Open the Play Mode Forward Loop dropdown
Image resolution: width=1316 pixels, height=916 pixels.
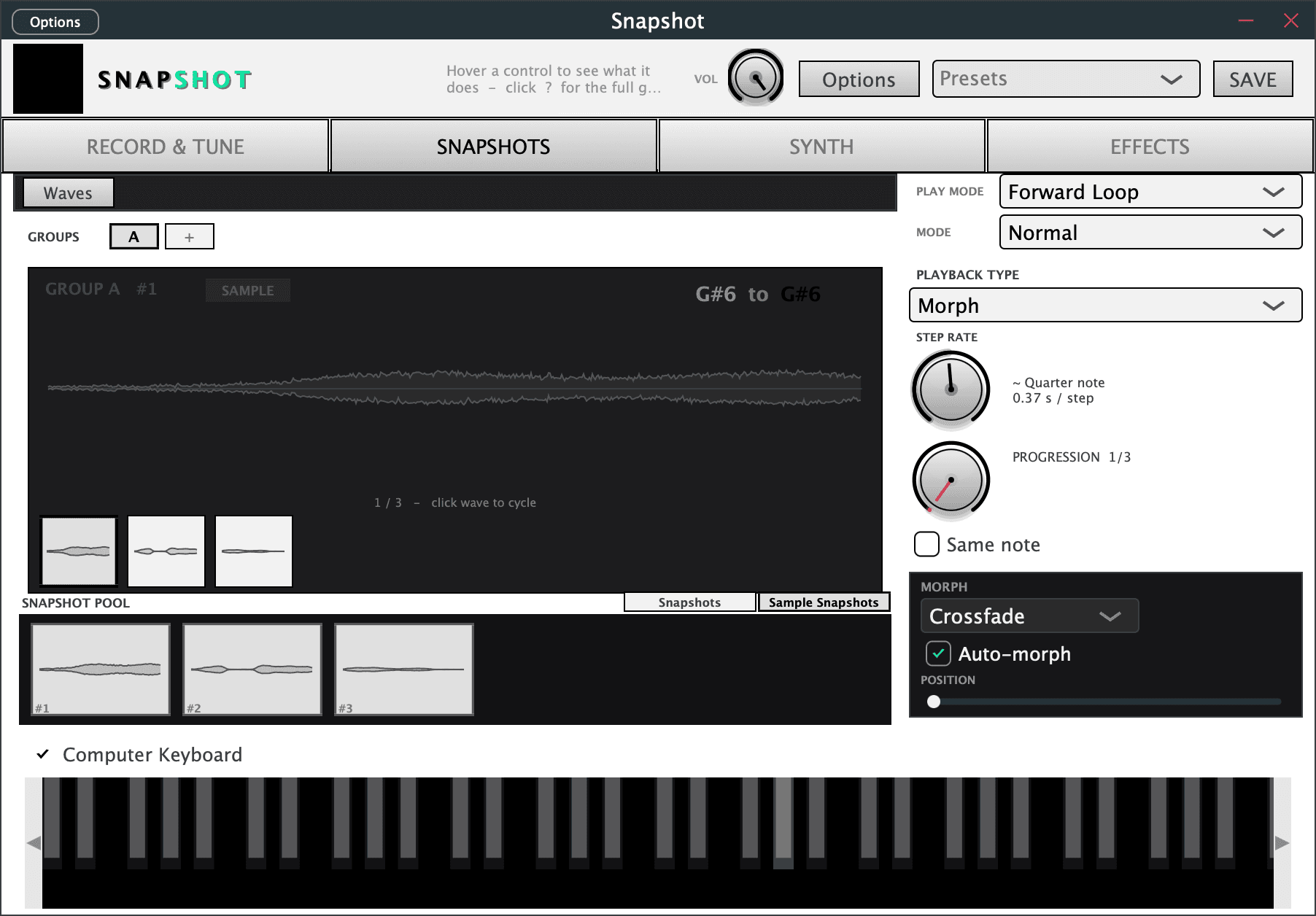click(x=1150, y=192)
